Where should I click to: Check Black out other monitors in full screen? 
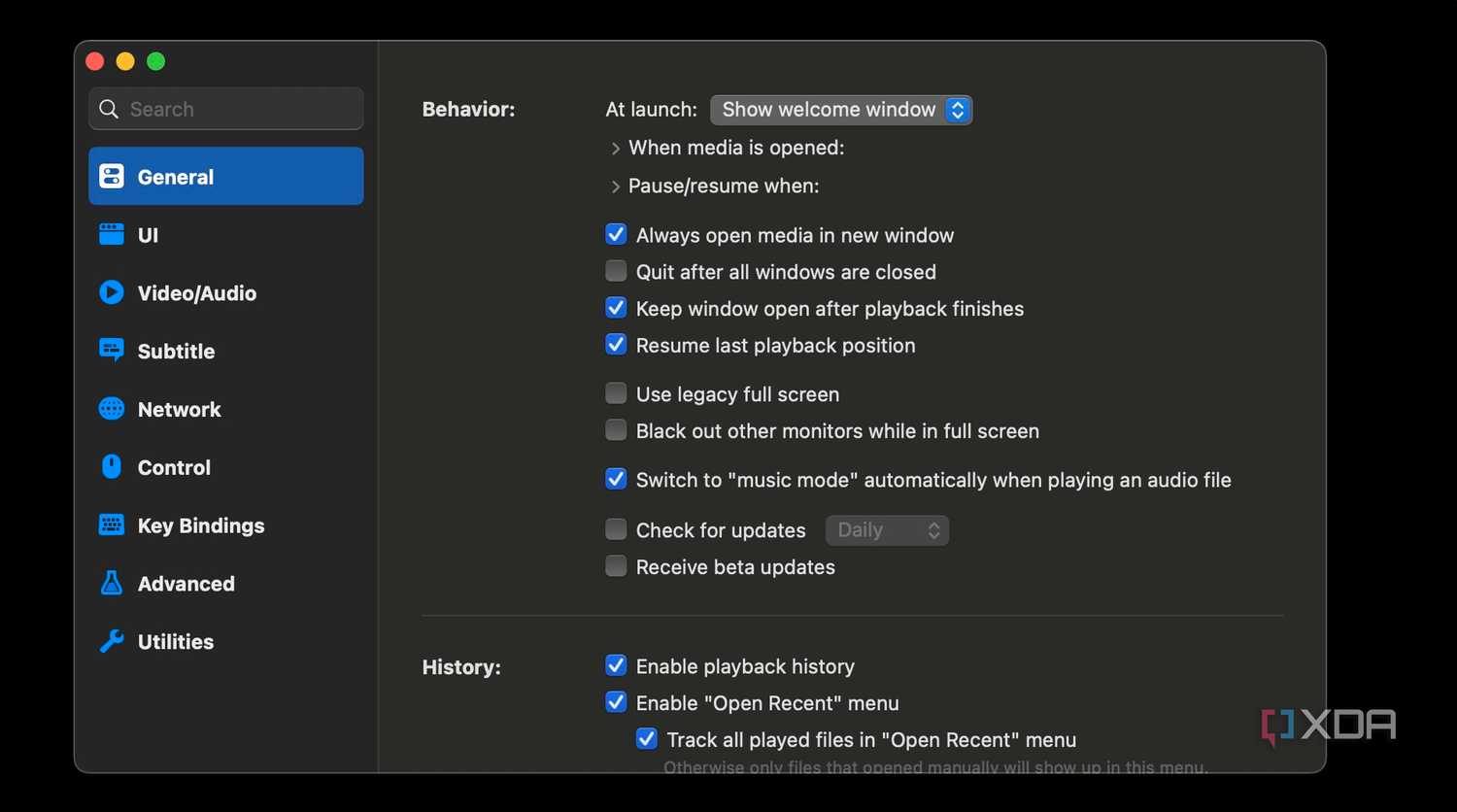pos(616,430)
